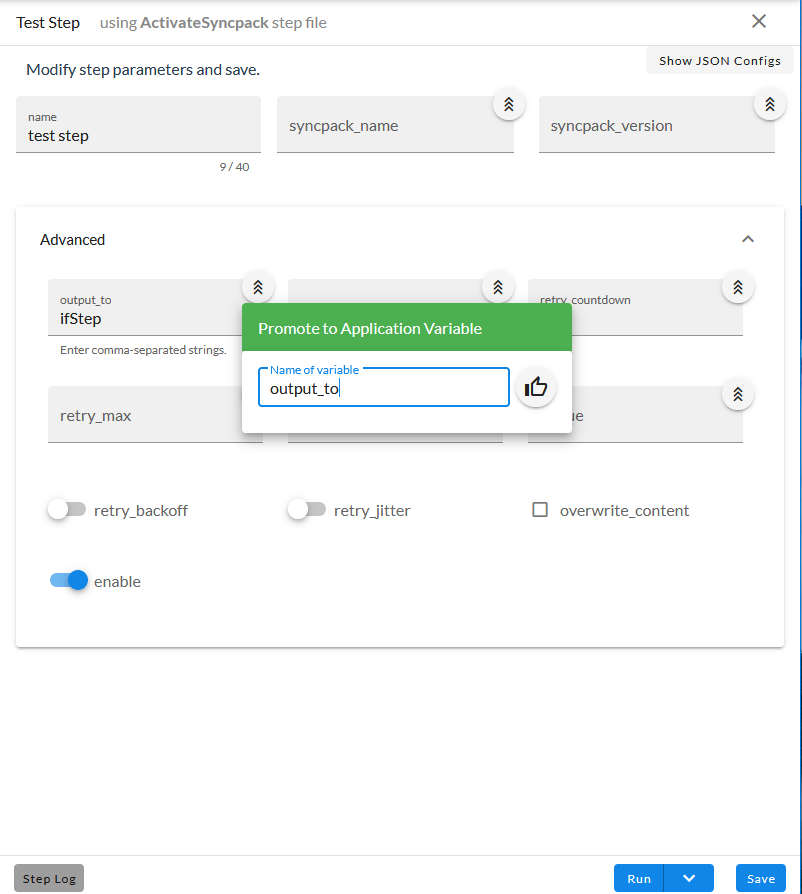Collapse the Advanced section

(x=747, y=239)
